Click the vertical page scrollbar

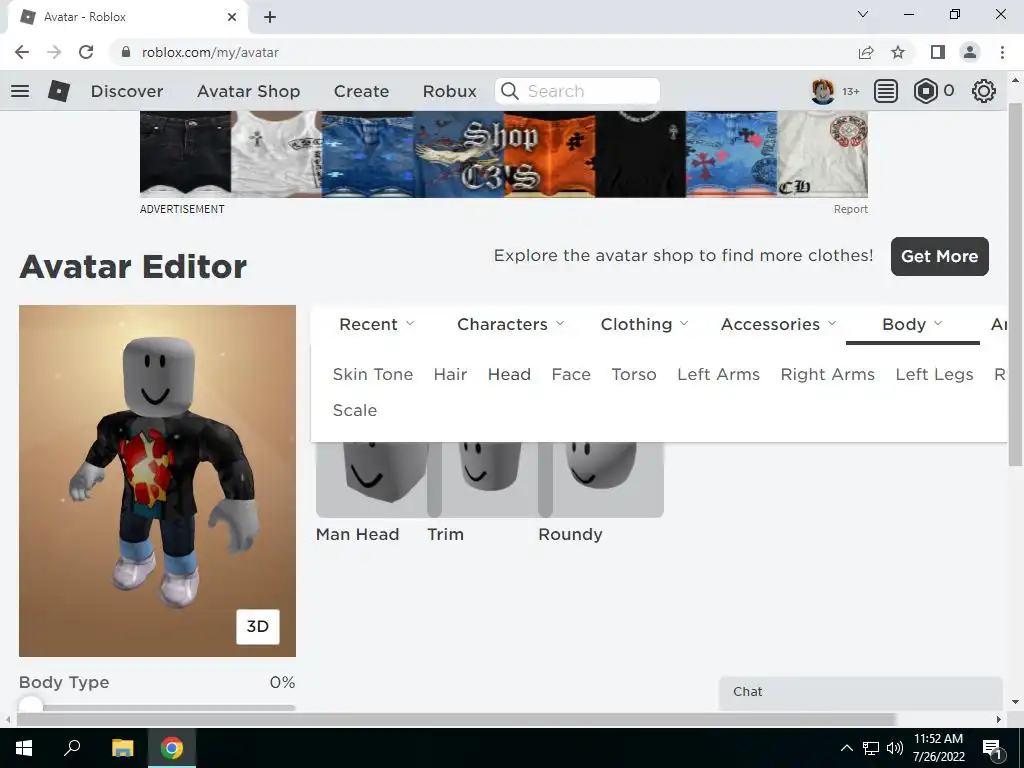tap(1015, 284)
